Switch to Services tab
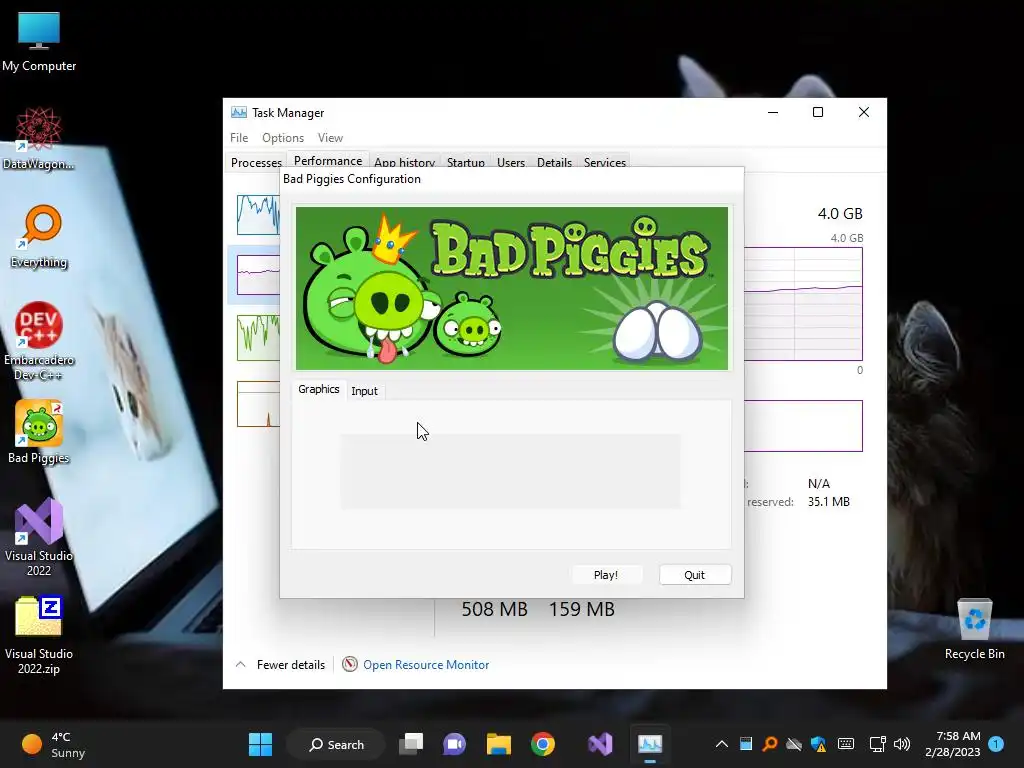1024x768 pixels. coord(605,163)
